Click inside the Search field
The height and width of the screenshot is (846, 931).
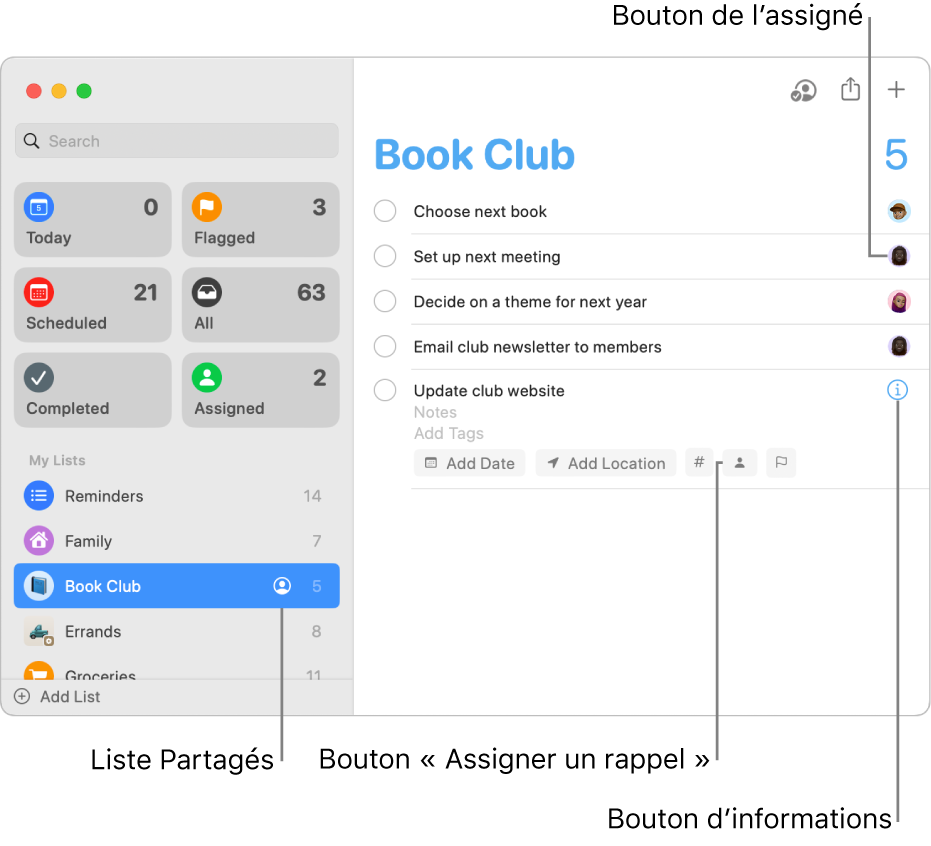pyautogui.click(x=176, y=140)
